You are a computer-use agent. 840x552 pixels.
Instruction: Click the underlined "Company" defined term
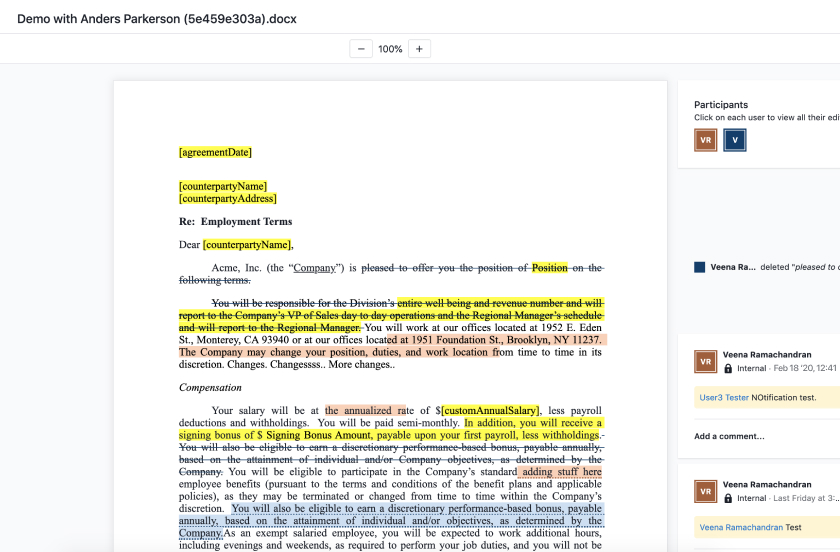coord(314,268)
